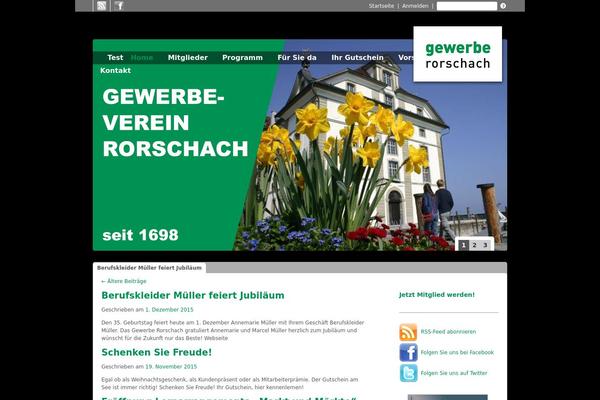The height and width of the screenshot is (400, 600).
Task: Open the Mitglieder menu item
Action: coord(188,57)
